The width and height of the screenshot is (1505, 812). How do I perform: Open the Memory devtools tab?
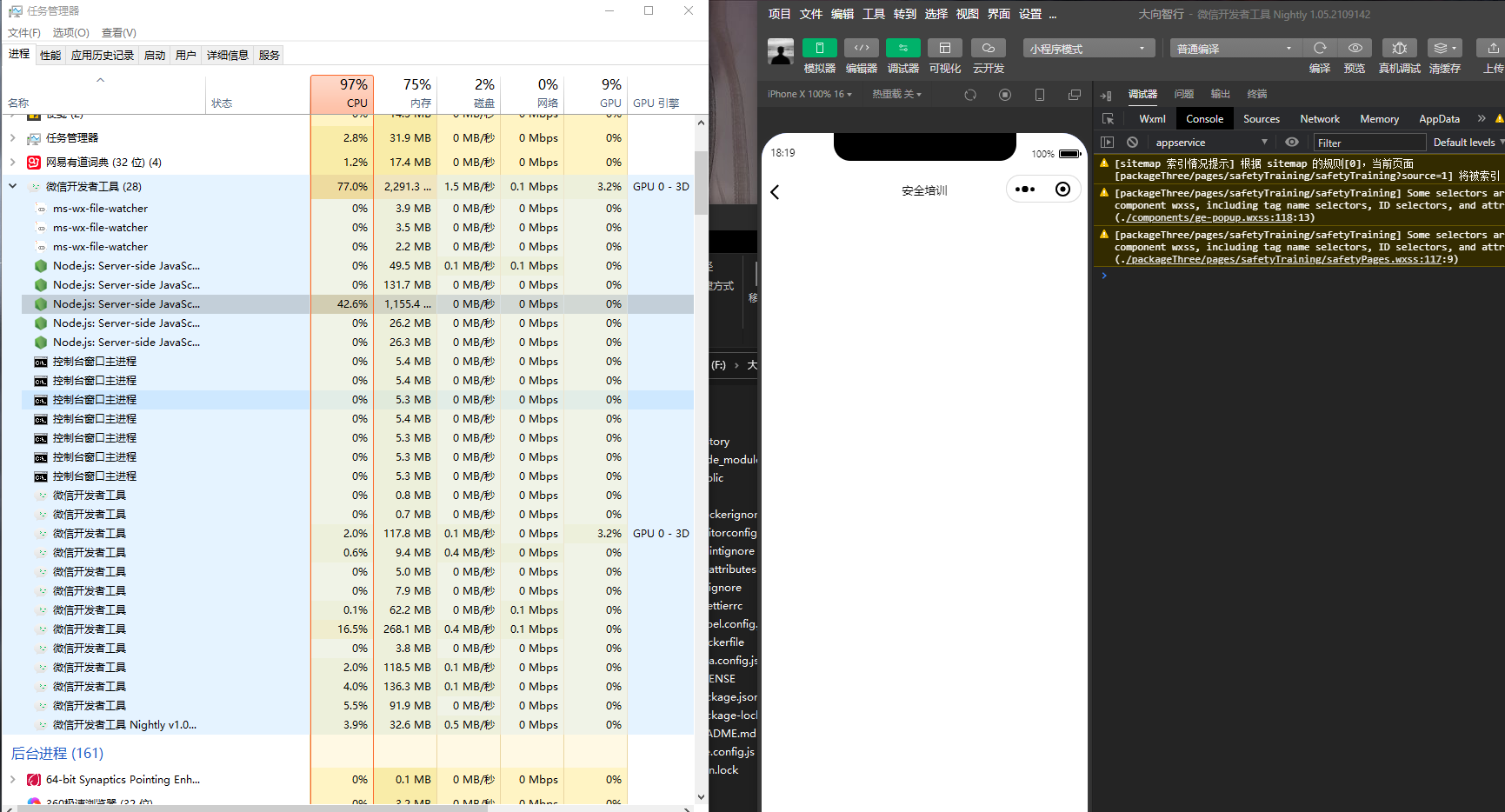(1379, 119)
